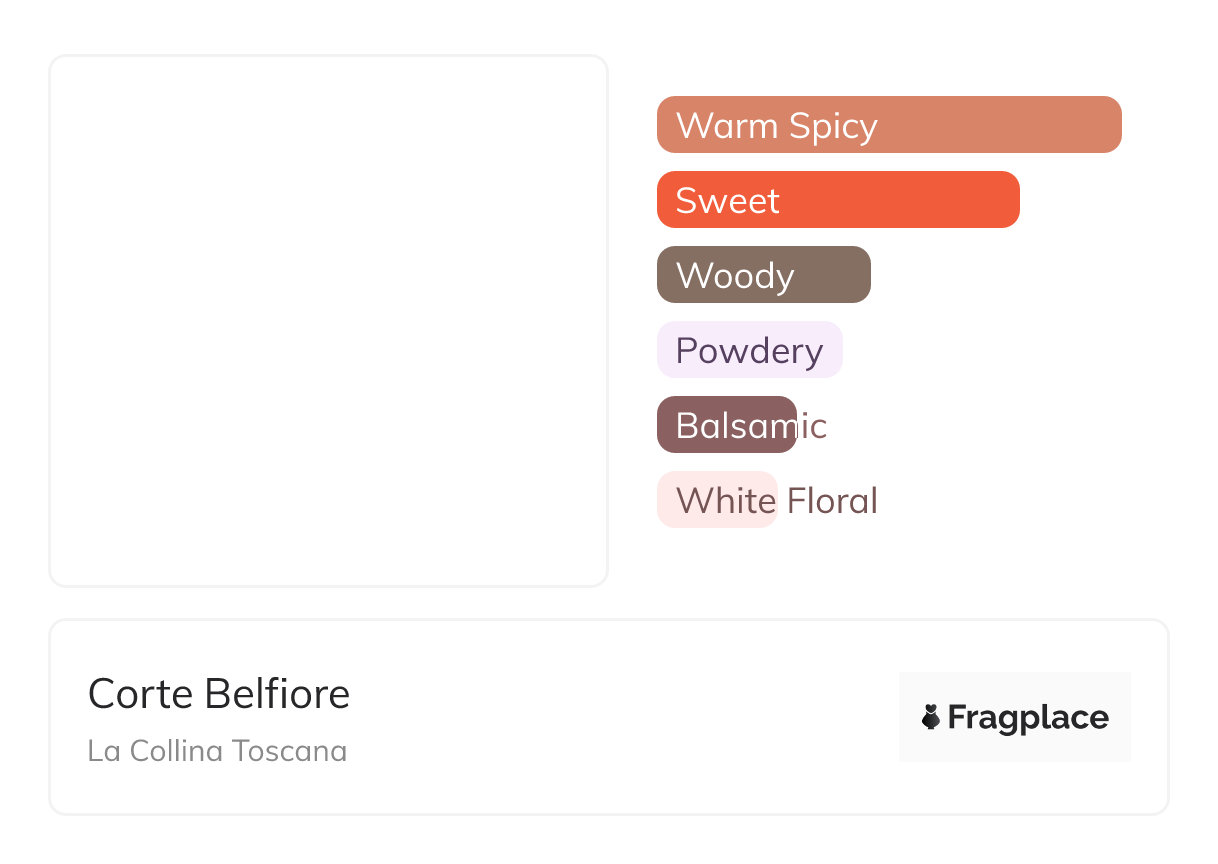Click the "Powdery" label text
The image size is (1218, 864).
749,351
